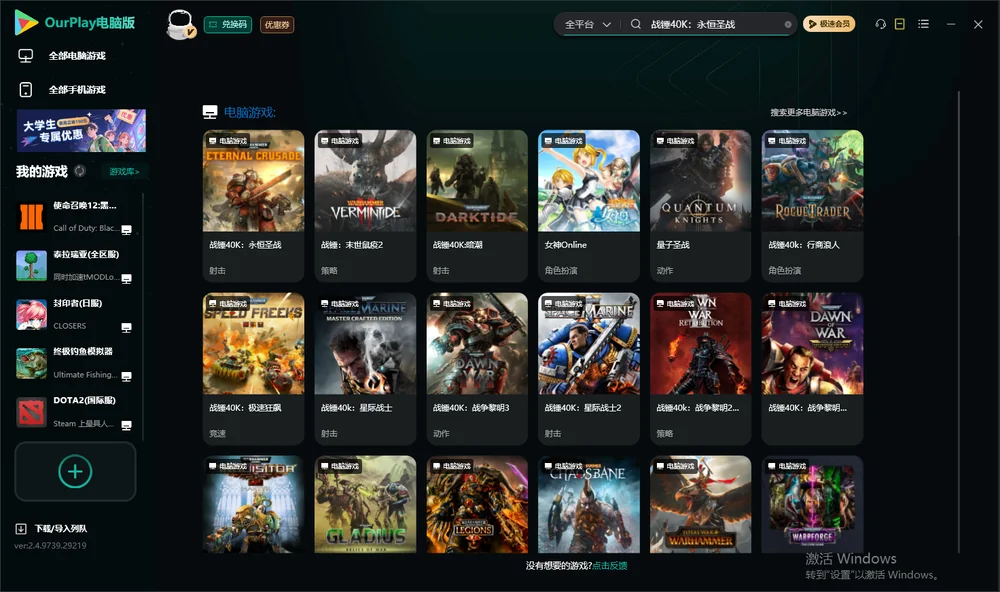The height and width of the screenshot is (592, 1000).
Task: Select 泰拉瑞亚(全区服) in my games
Action: [x=75, y=266]
